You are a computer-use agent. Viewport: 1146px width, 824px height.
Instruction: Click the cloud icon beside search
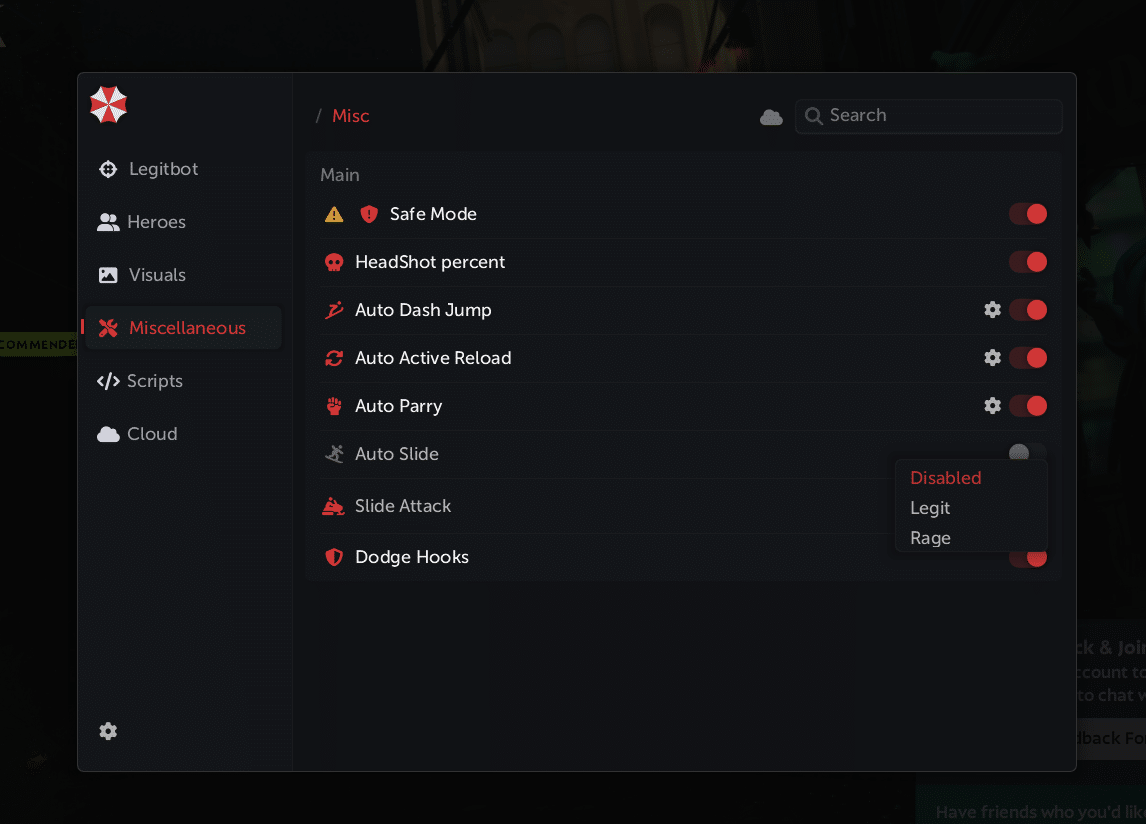771,117
